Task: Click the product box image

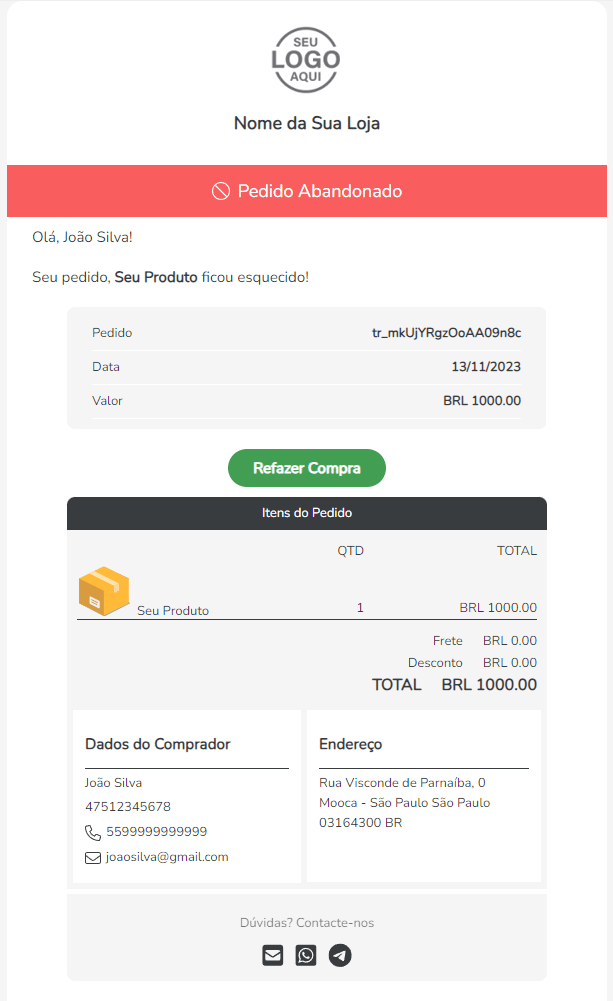Action: point(103,592)
